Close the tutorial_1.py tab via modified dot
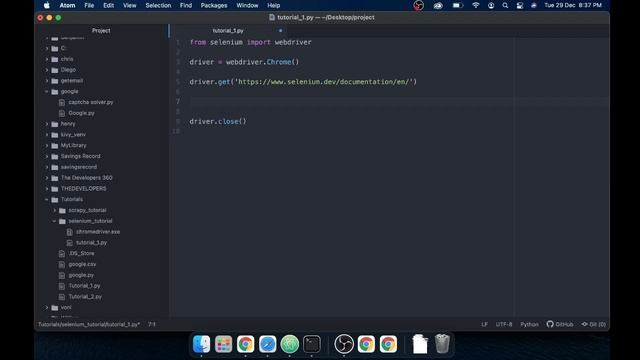The width and height of the screenshot is (640, 360). pyautogui.click(x=280, y=31)
